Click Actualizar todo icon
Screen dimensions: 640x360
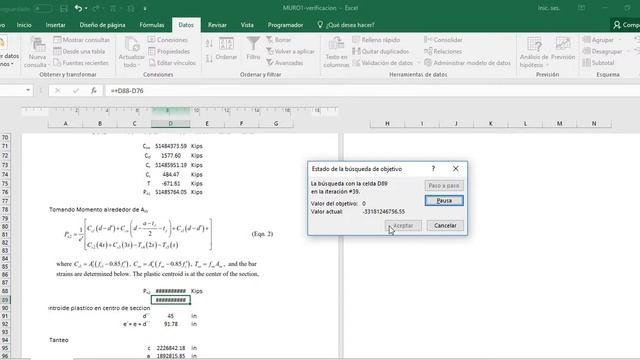[x=132, y=45]
